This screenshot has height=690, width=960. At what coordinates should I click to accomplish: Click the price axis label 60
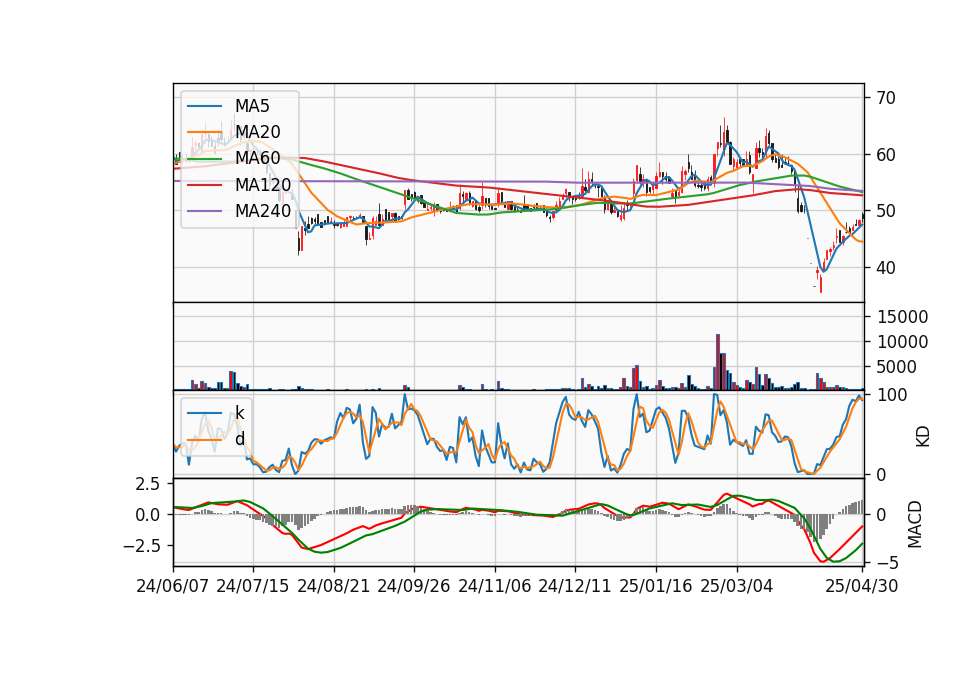pyautogui.click(x=886, y=155)
